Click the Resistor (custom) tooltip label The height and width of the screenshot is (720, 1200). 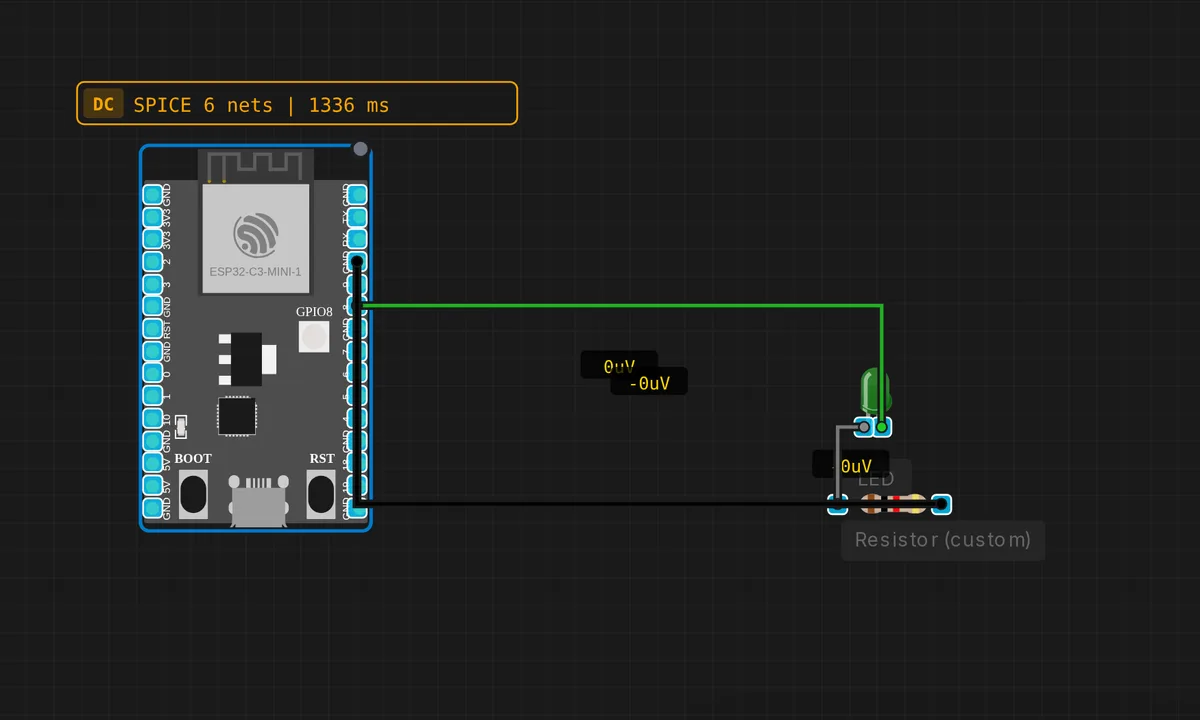(x=943, y=540)
